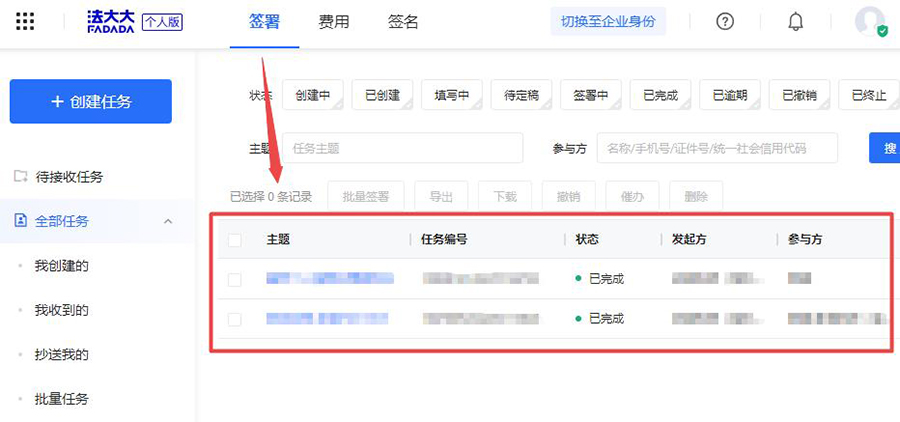Image resolution: width=900 pixels, height=422 pixels.
Task: Click the 待接收任务 folder icon
Action: pyautogui.click(x=20, y=177)
